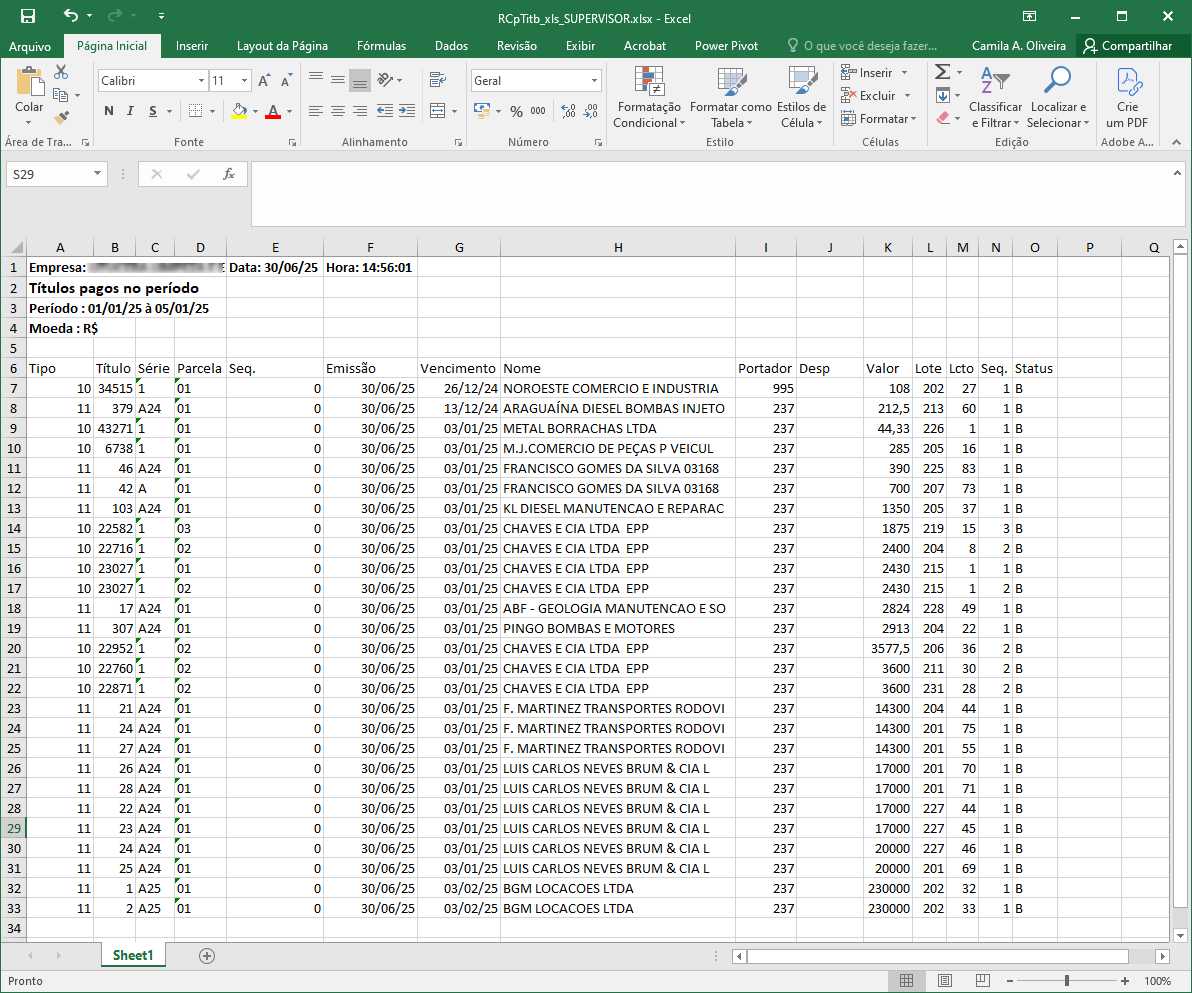Switch to the Inserir tab
This screenshot has width=1192, height=993.
click(x=192, y=46)
